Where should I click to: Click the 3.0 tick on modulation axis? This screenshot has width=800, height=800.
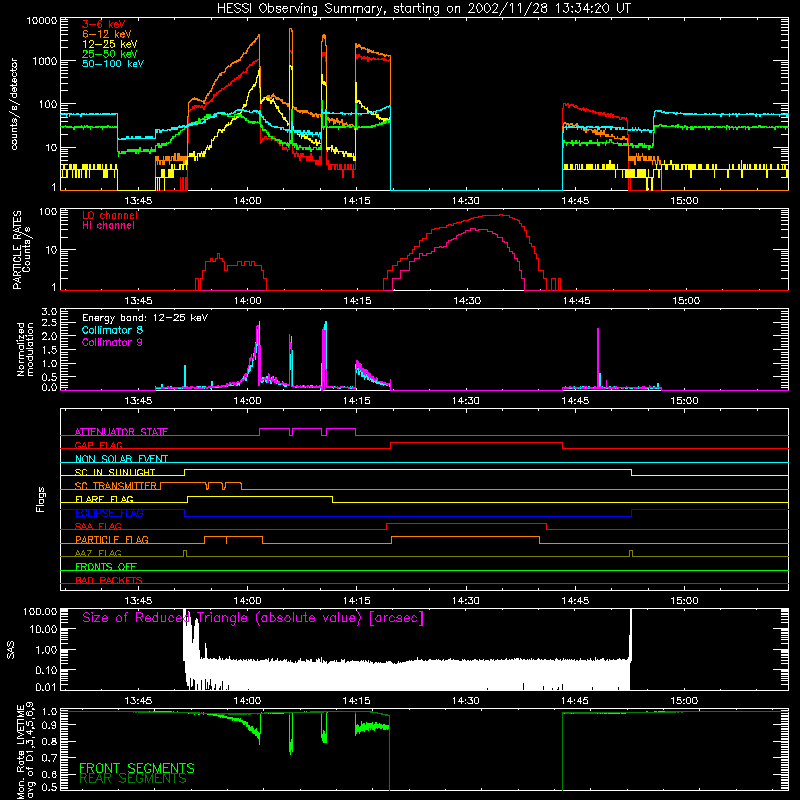point(49,312)
